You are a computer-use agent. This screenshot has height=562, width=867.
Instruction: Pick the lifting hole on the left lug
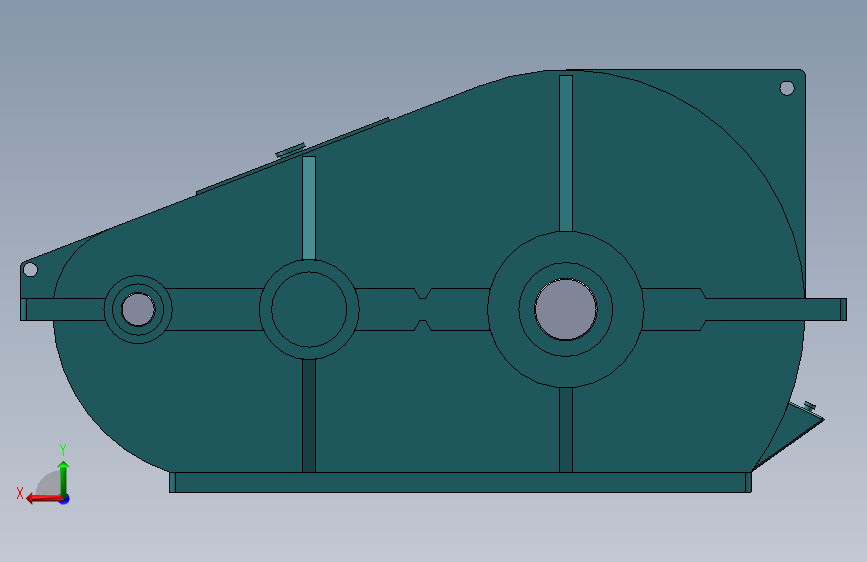pos(30,270)
